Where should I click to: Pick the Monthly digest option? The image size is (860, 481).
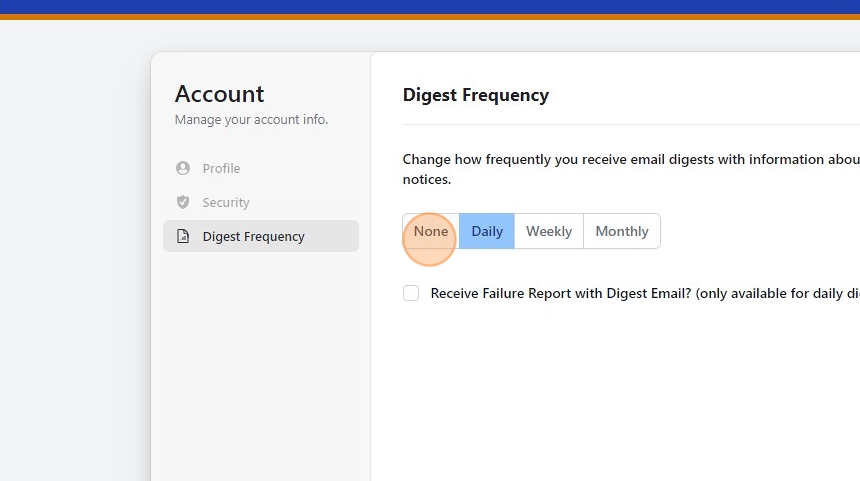(622, 231)
